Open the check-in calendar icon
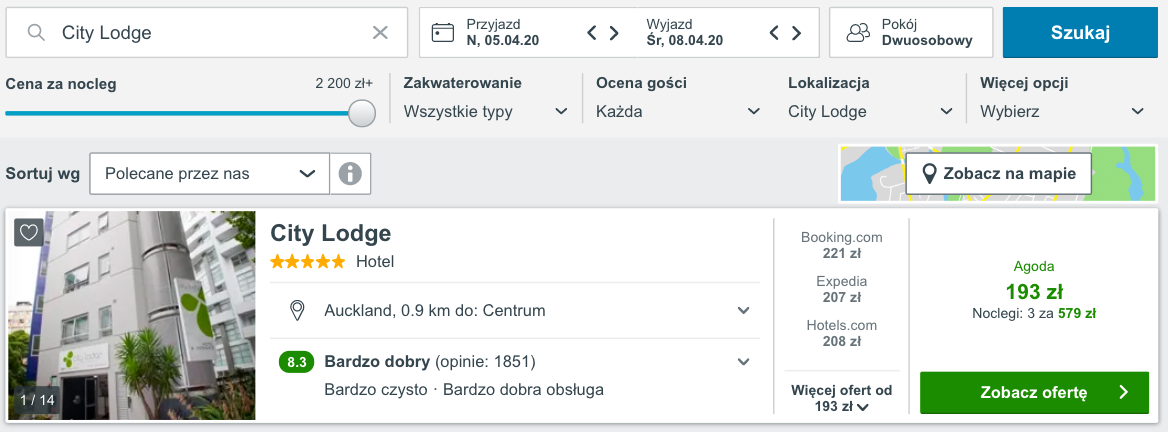The height and width of the screenshot is (432, 1168). [x=443, y=33]
